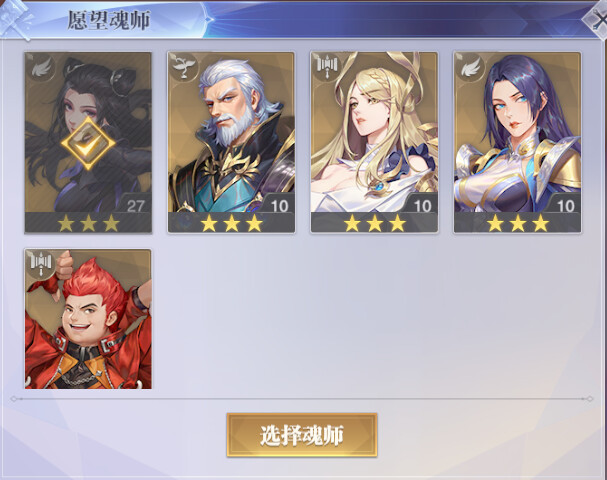Click the count 10 badge on blonde woman card
The image size is (607, 480).
tap(422, 206)
